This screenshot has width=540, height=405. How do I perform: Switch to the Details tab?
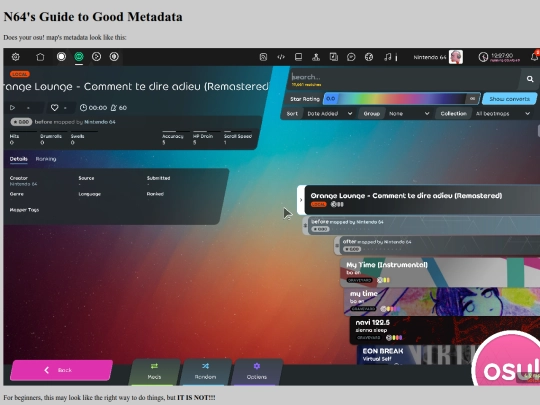[19, 159]
